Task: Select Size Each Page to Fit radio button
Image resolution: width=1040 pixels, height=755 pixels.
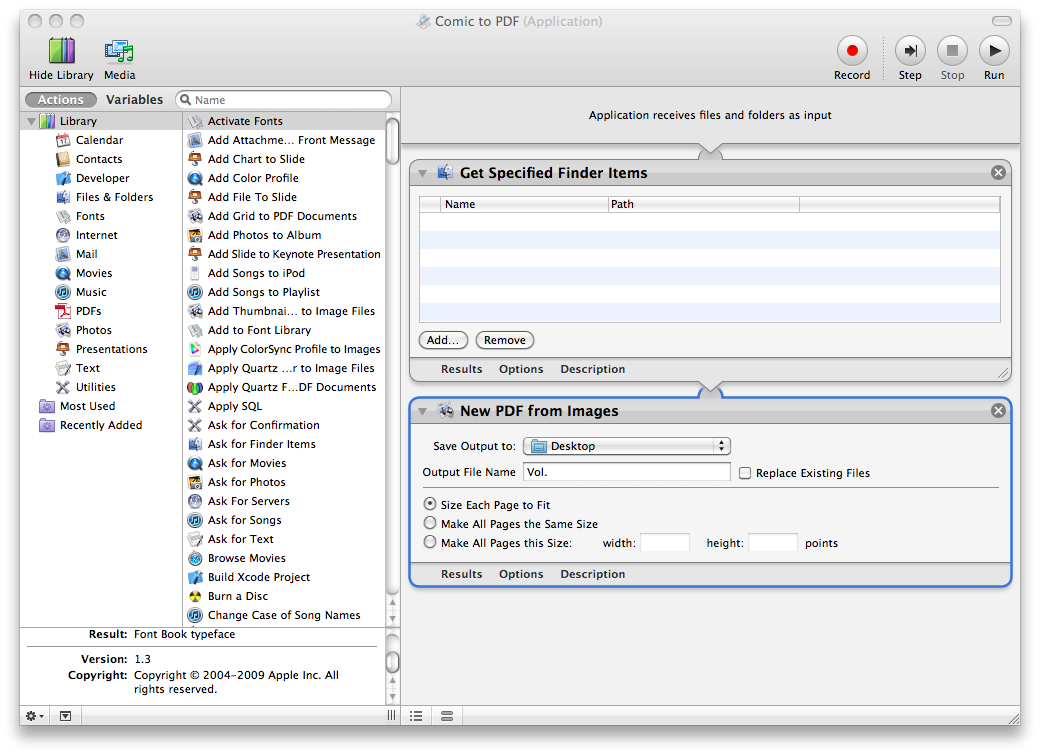Action: coord(430,504)
